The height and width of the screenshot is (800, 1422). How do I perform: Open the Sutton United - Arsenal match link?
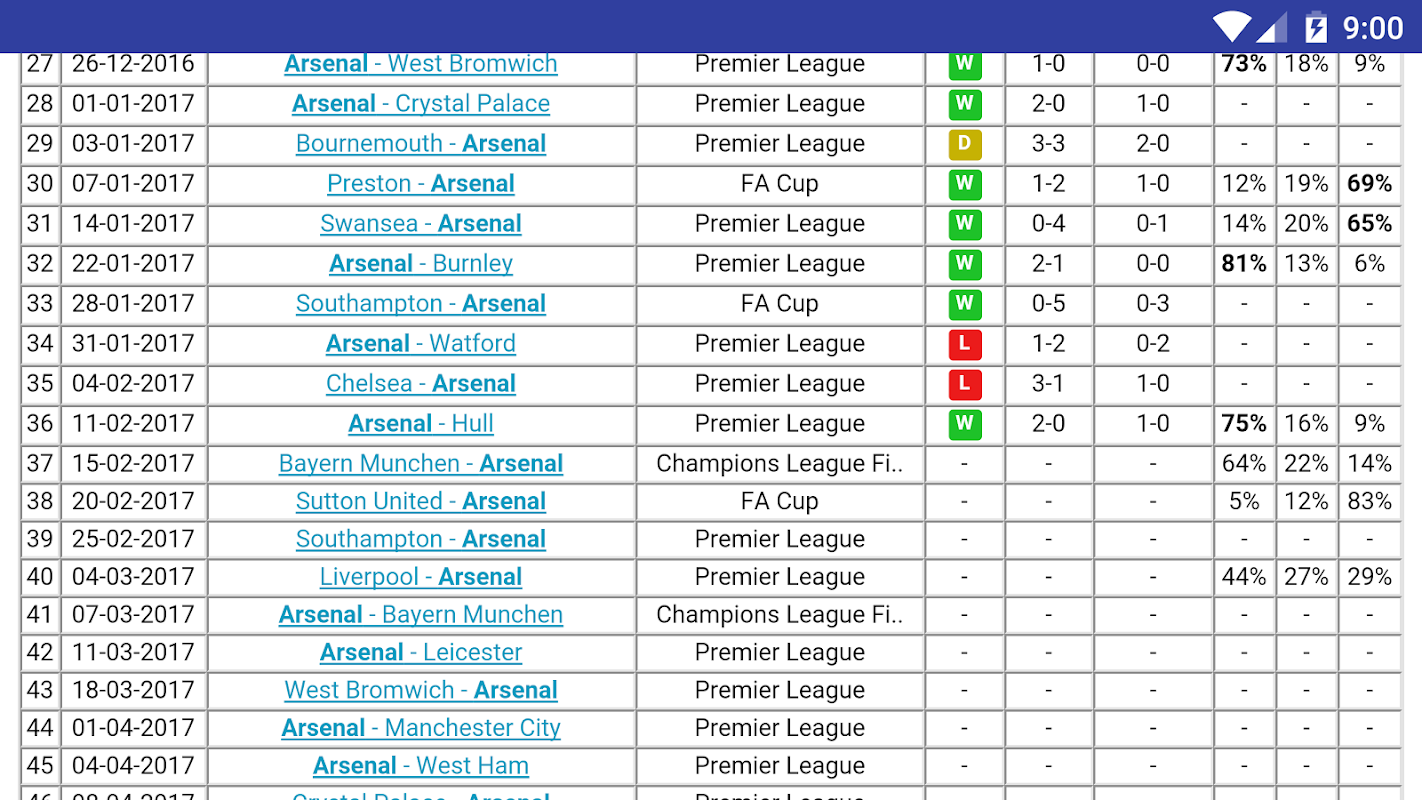[x=421, y=502]
